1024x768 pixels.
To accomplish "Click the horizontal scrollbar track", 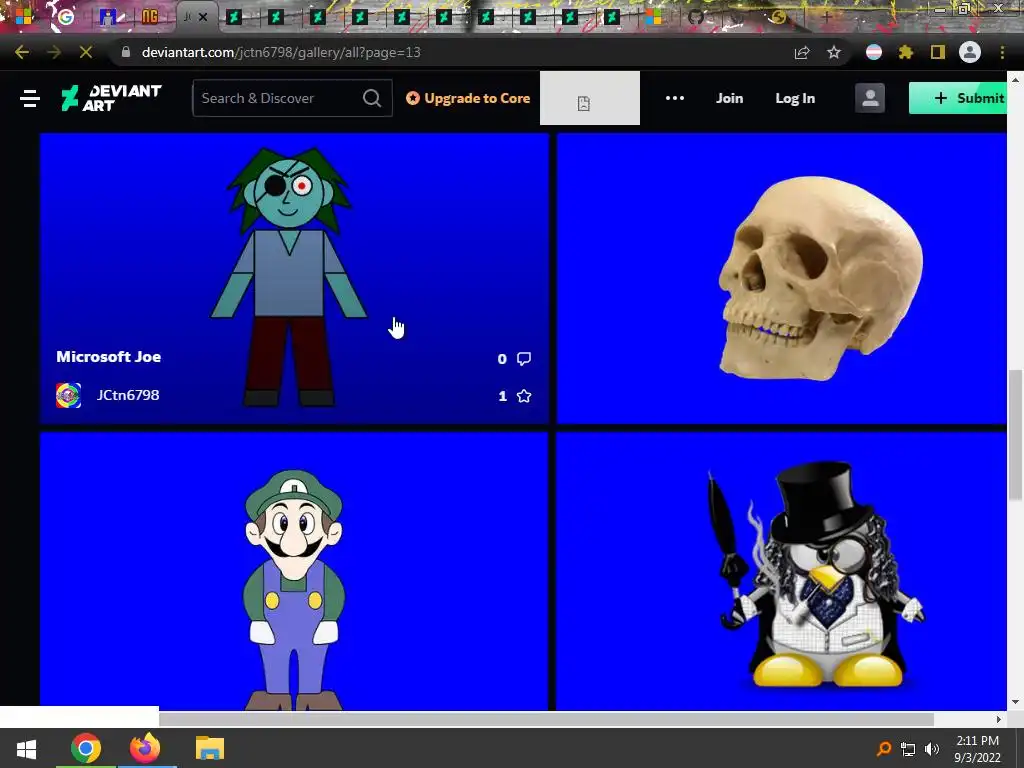I will pos(547,719).
